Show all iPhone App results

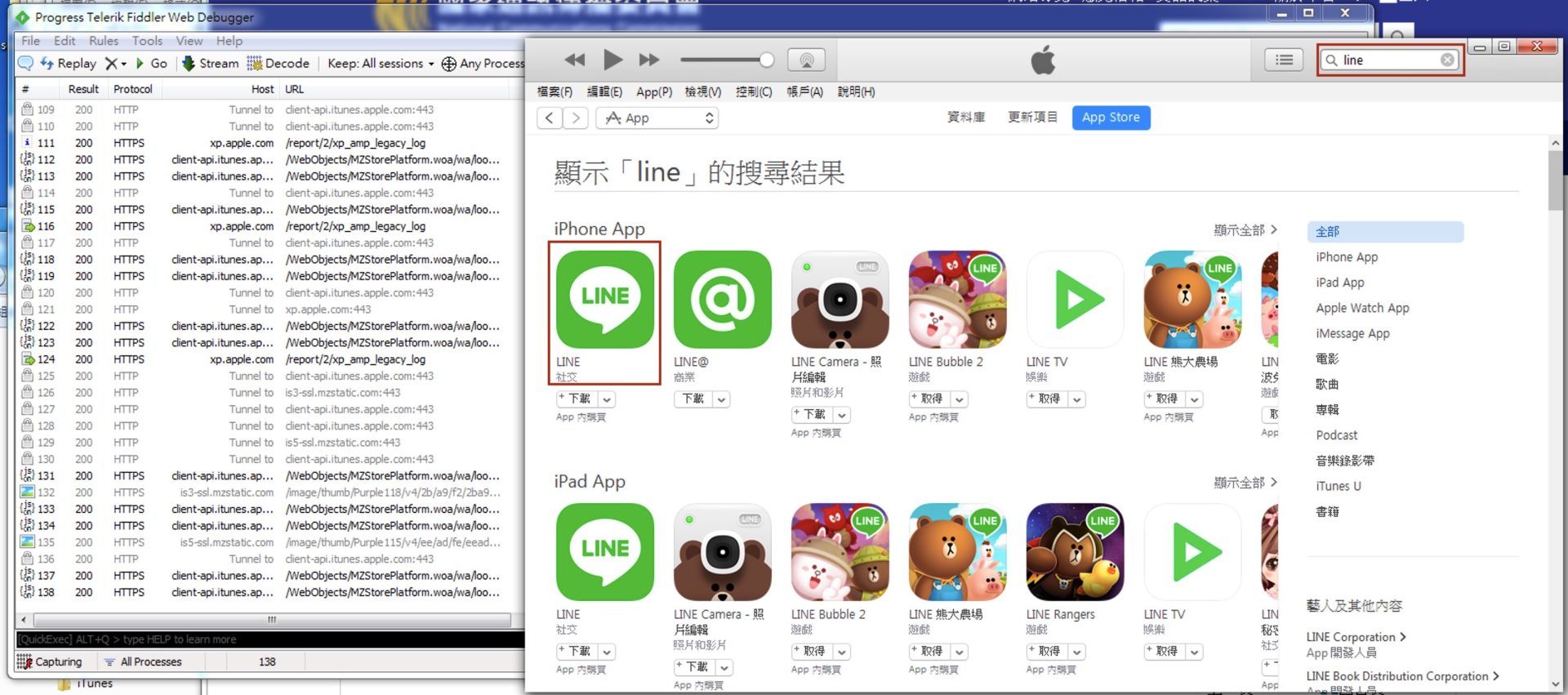click(x=1245, y=230)
